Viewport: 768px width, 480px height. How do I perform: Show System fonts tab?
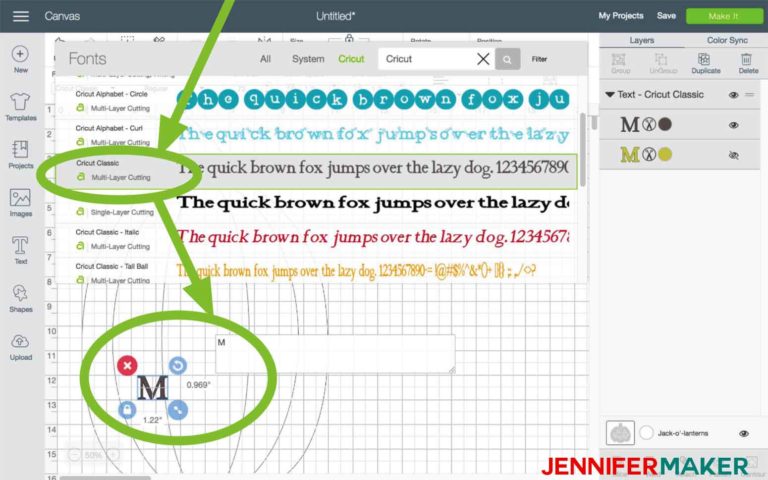pyautogui.click(x=308, y=59)
